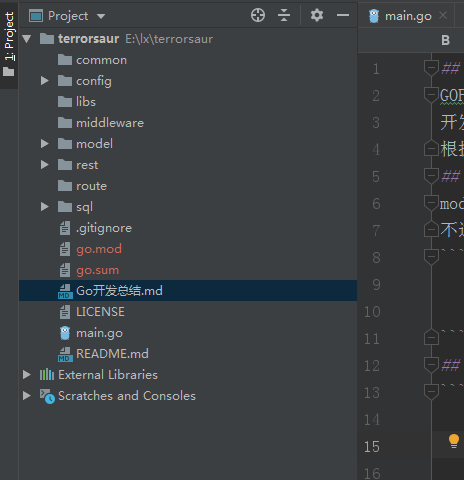This screenshot has width=464, height=480.
Task: Toggle fold marker on line 2
Action: [x=431, y=95]
